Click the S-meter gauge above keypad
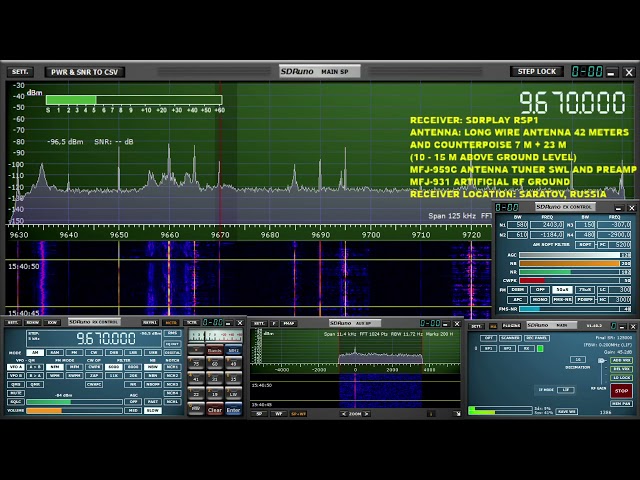This screenshot has height=480, width=640. [x=216, y=336]
